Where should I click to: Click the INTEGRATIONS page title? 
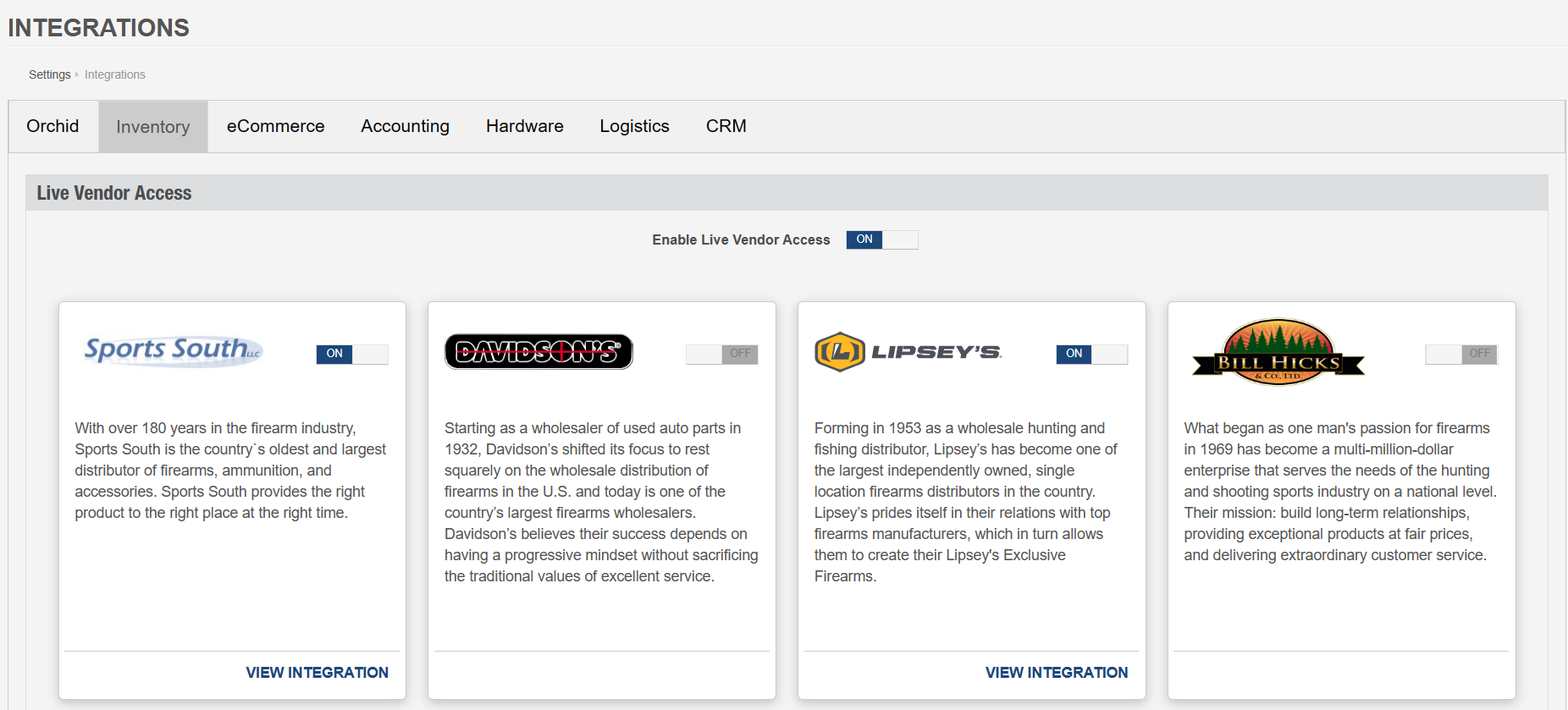point(99,28)
